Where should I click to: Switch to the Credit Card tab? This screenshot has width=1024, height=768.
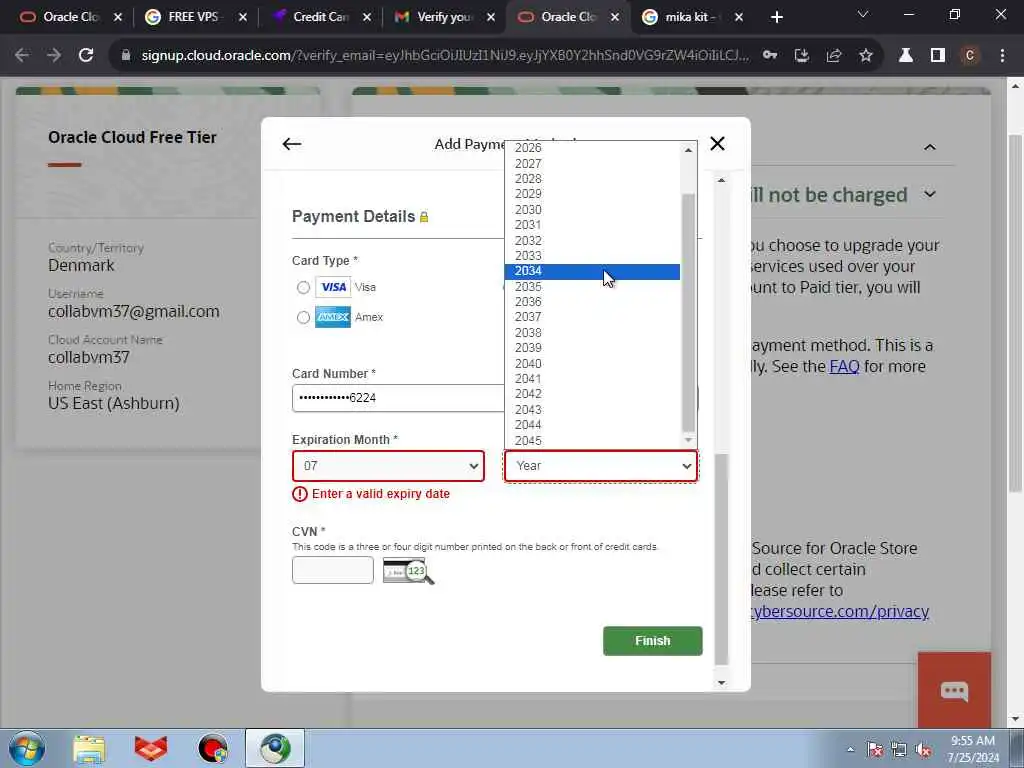(x=320, y=17)
